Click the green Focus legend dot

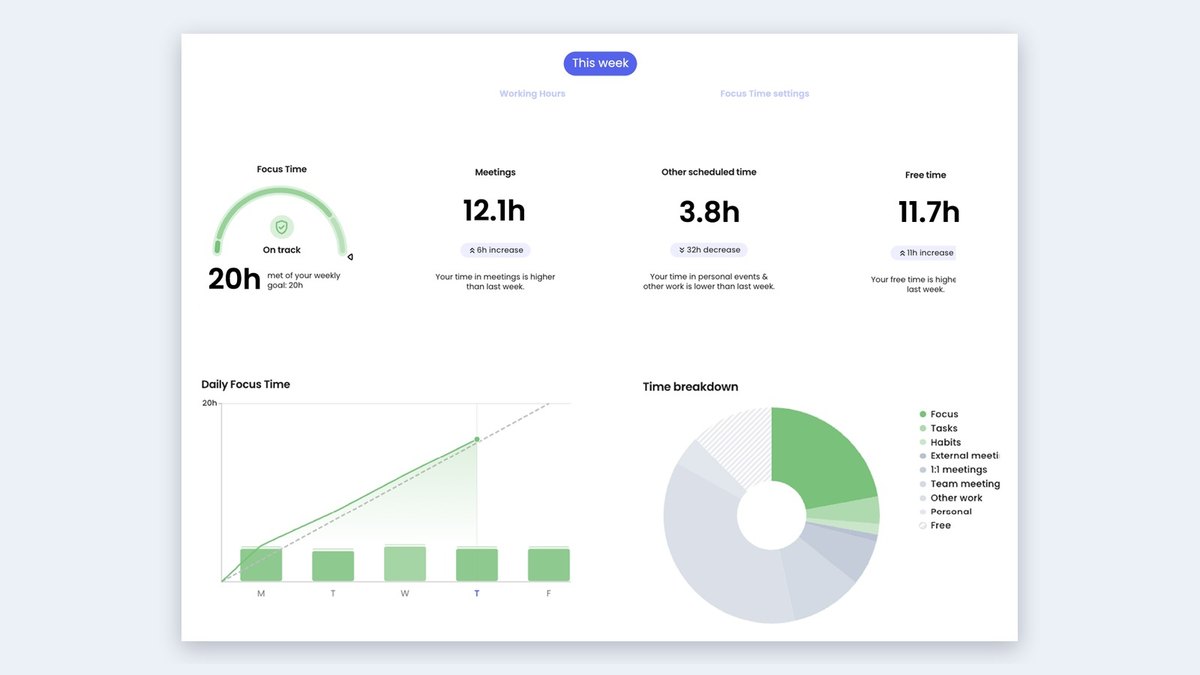(x=922, y=414)
